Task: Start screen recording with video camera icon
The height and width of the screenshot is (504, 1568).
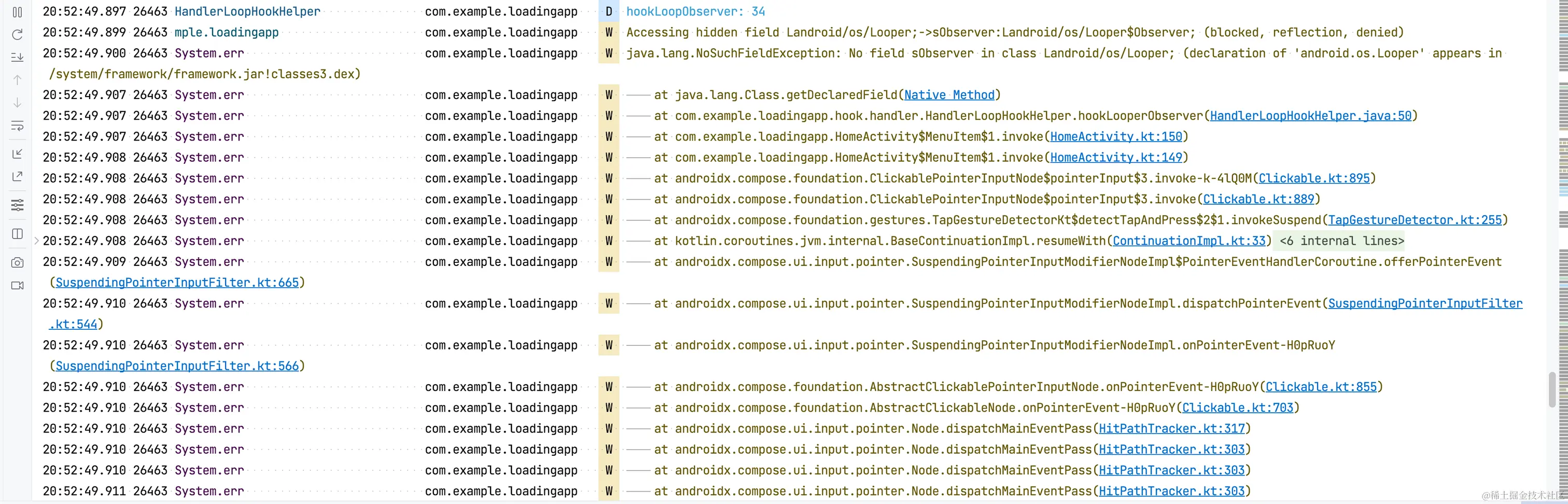Action: coord(17,286)
